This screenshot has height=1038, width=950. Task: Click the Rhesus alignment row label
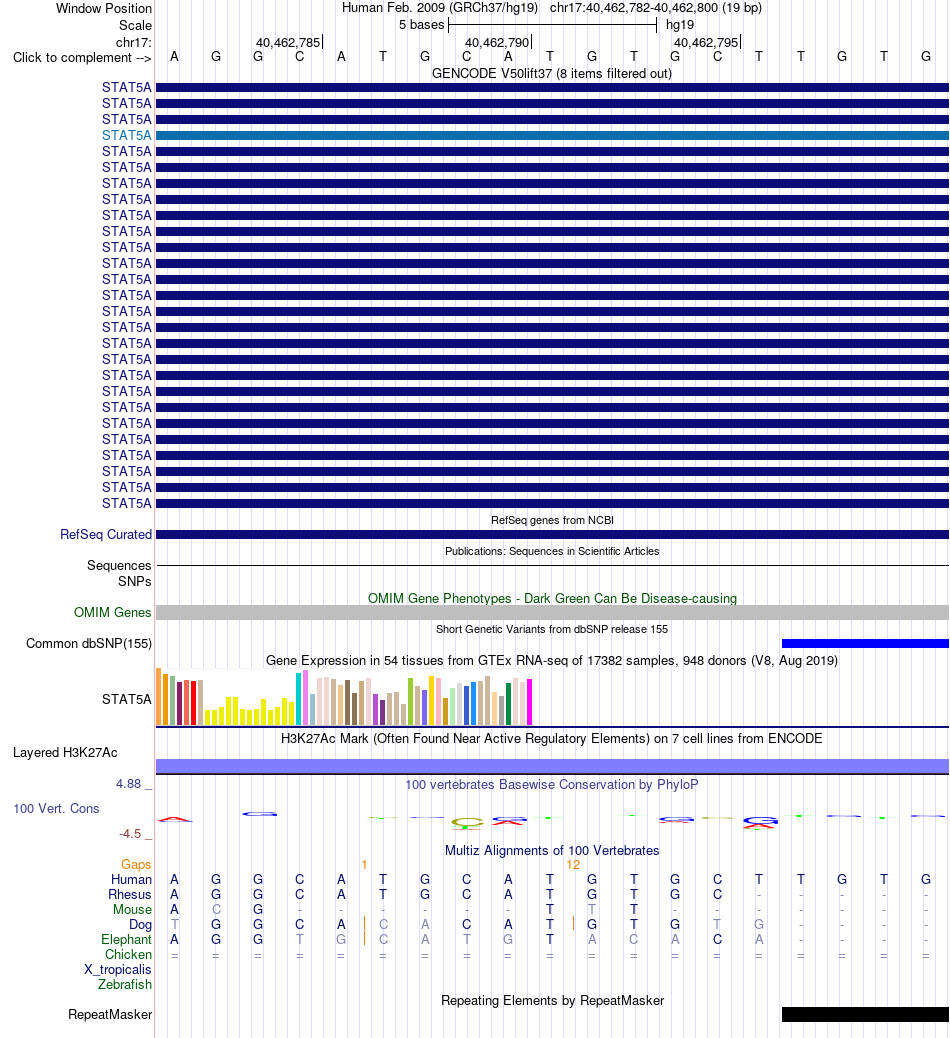[130, 894]
